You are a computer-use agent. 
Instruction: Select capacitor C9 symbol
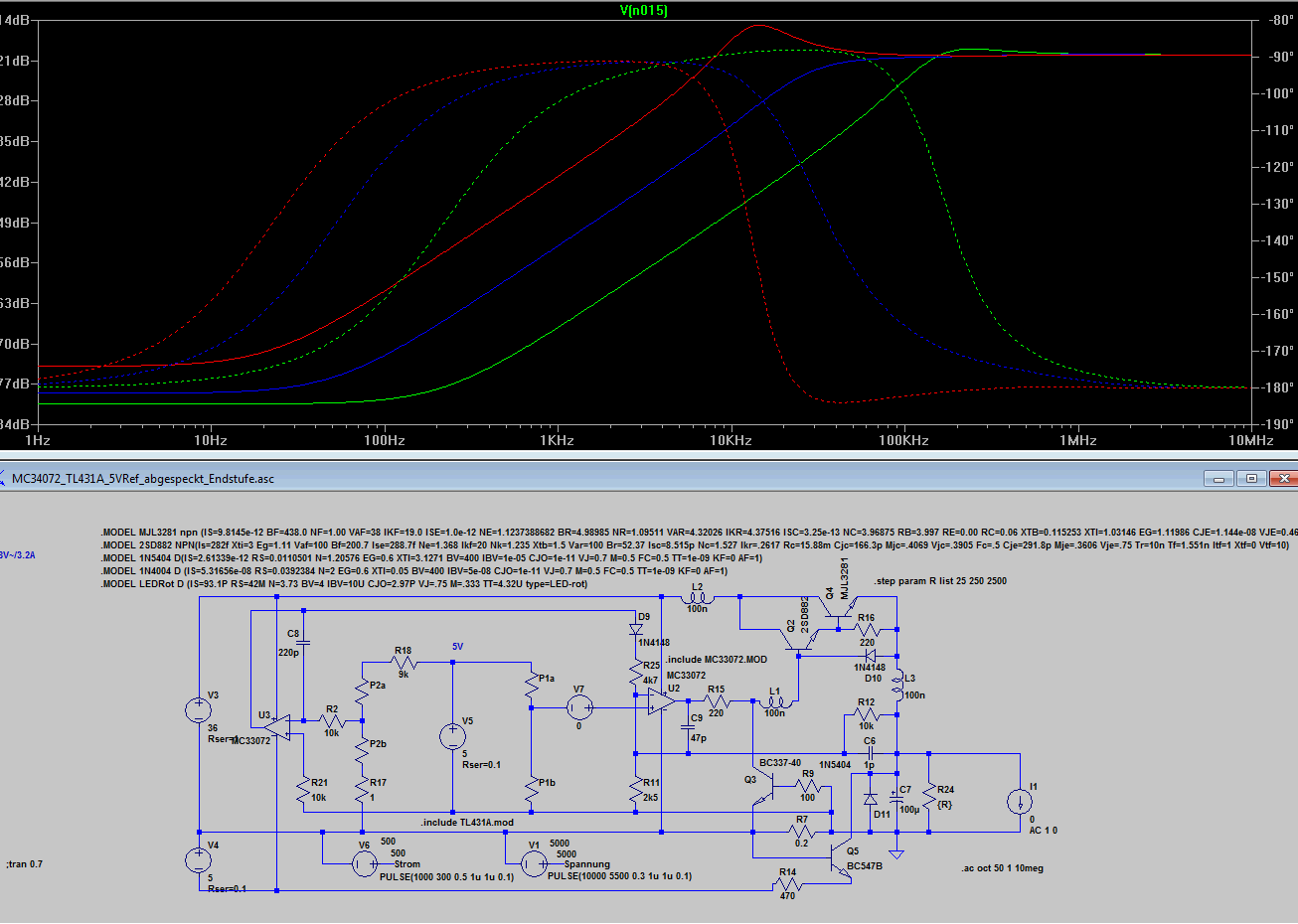[x=690, y=726]
